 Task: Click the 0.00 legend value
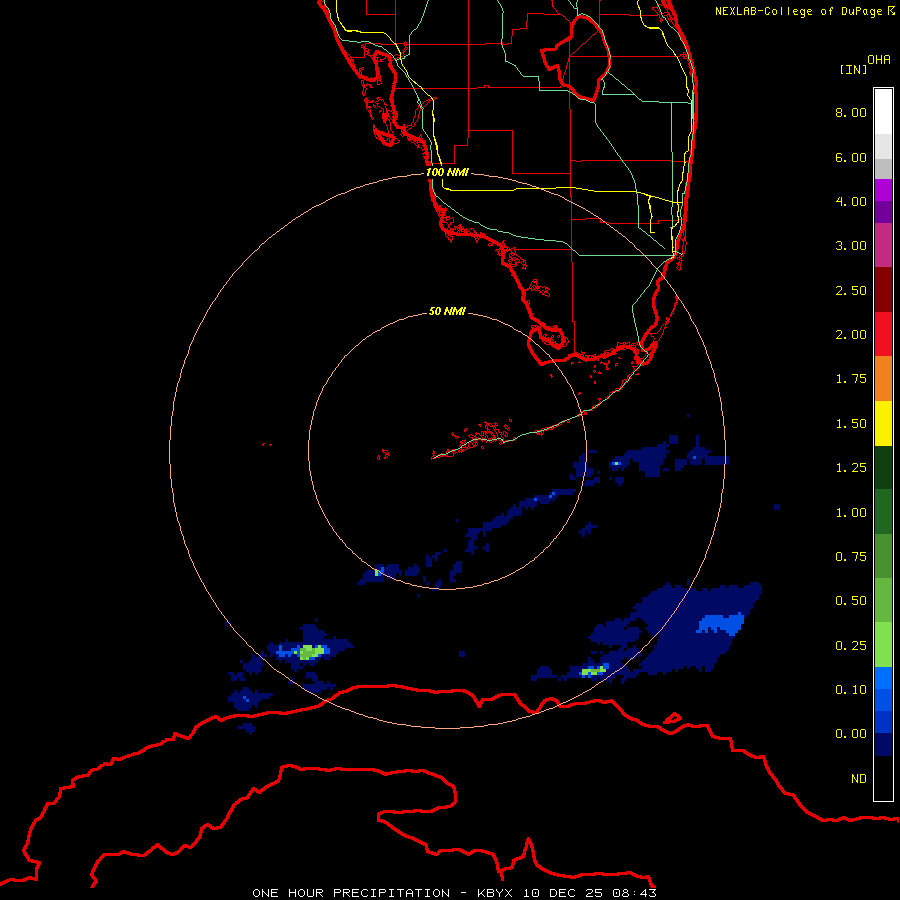[x=851, y=734]
